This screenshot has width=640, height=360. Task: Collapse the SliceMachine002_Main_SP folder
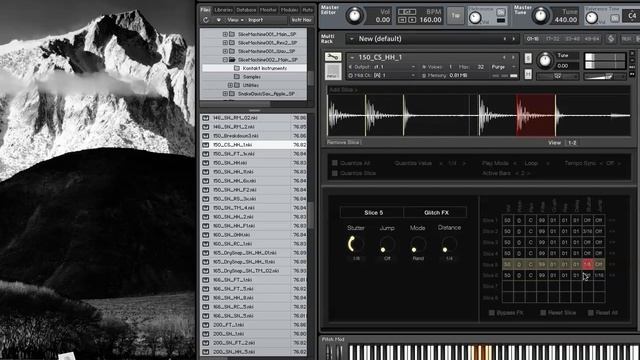tap(225, 60)
